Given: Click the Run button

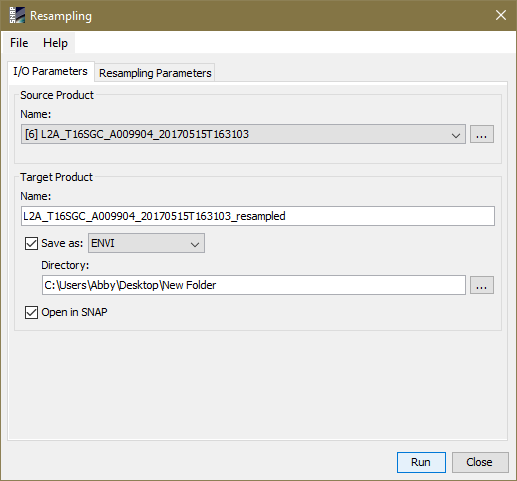Looking at the screenshot, I should coord(421,462).
